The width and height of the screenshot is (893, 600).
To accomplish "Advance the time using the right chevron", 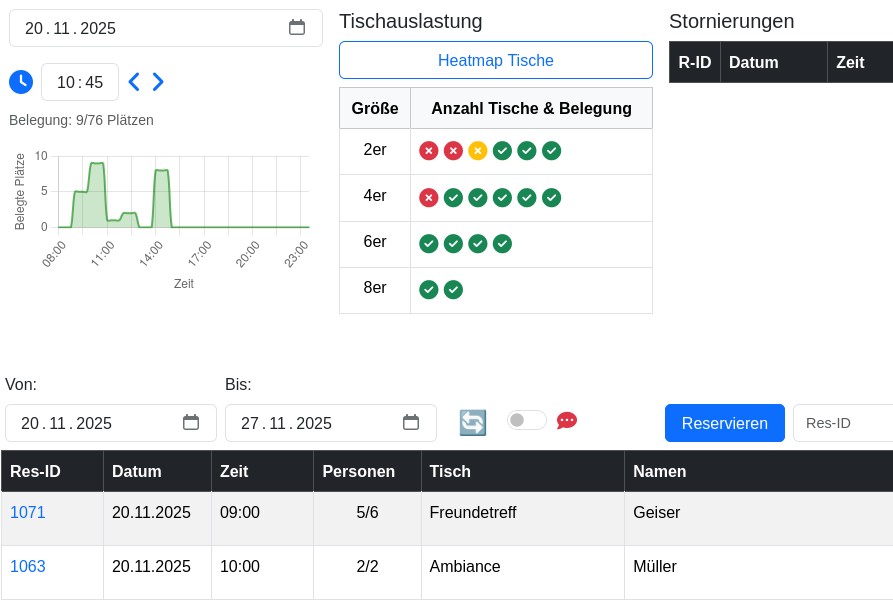I will tap(158, 82).
